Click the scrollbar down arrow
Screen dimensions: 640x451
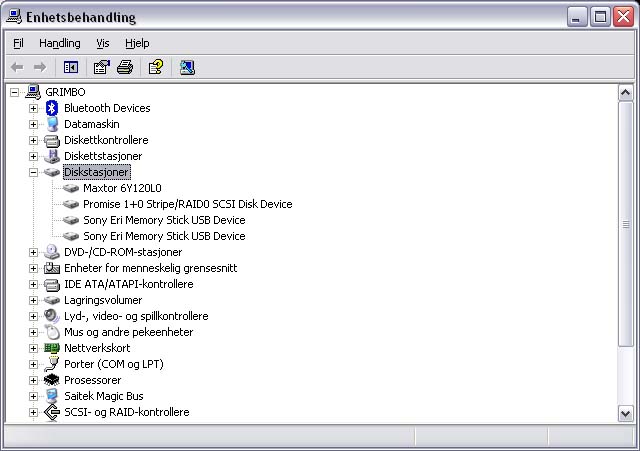(x=625, y=413)
